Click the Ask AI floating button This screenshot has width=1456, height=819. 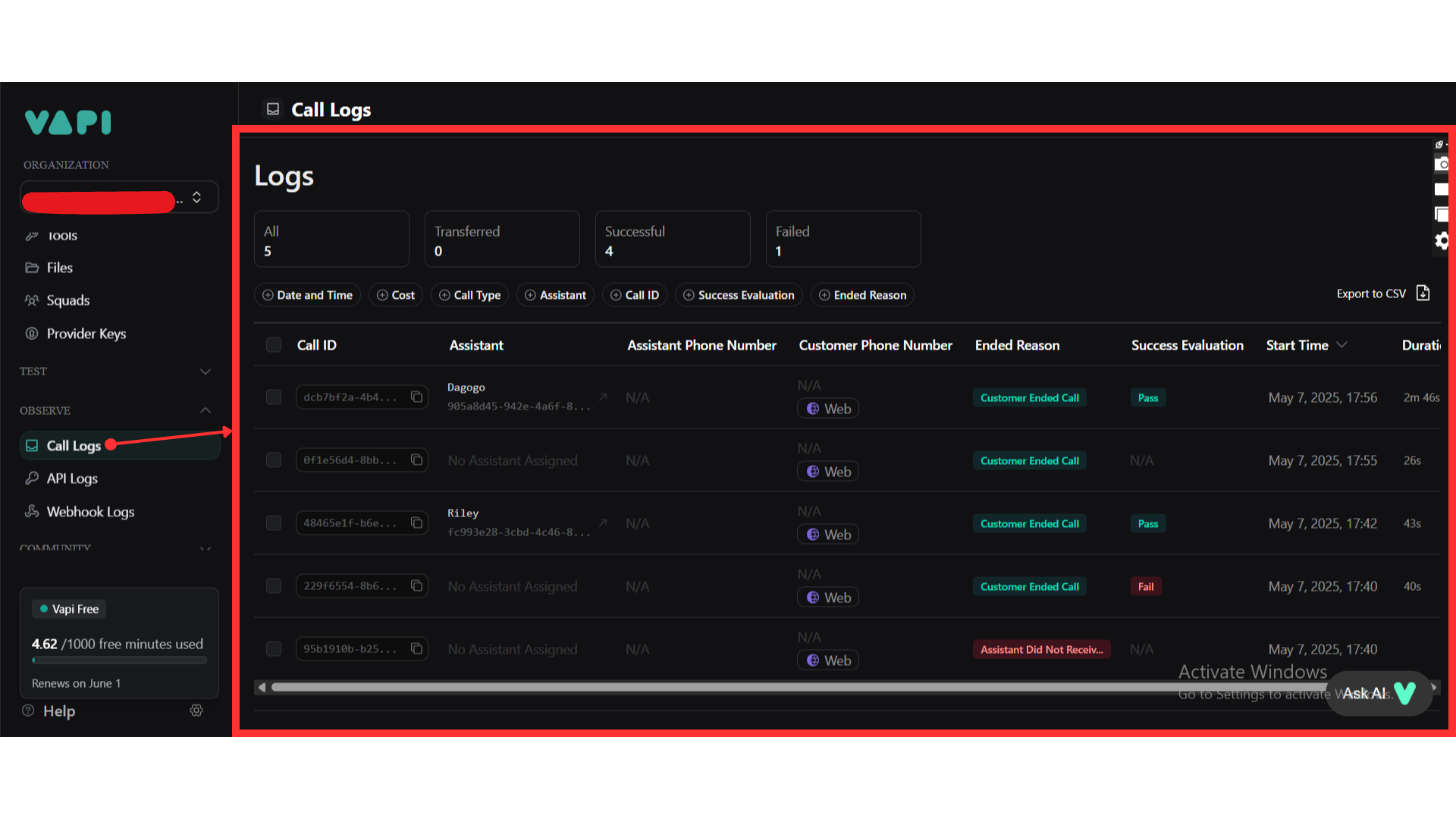coord(1378,693)
